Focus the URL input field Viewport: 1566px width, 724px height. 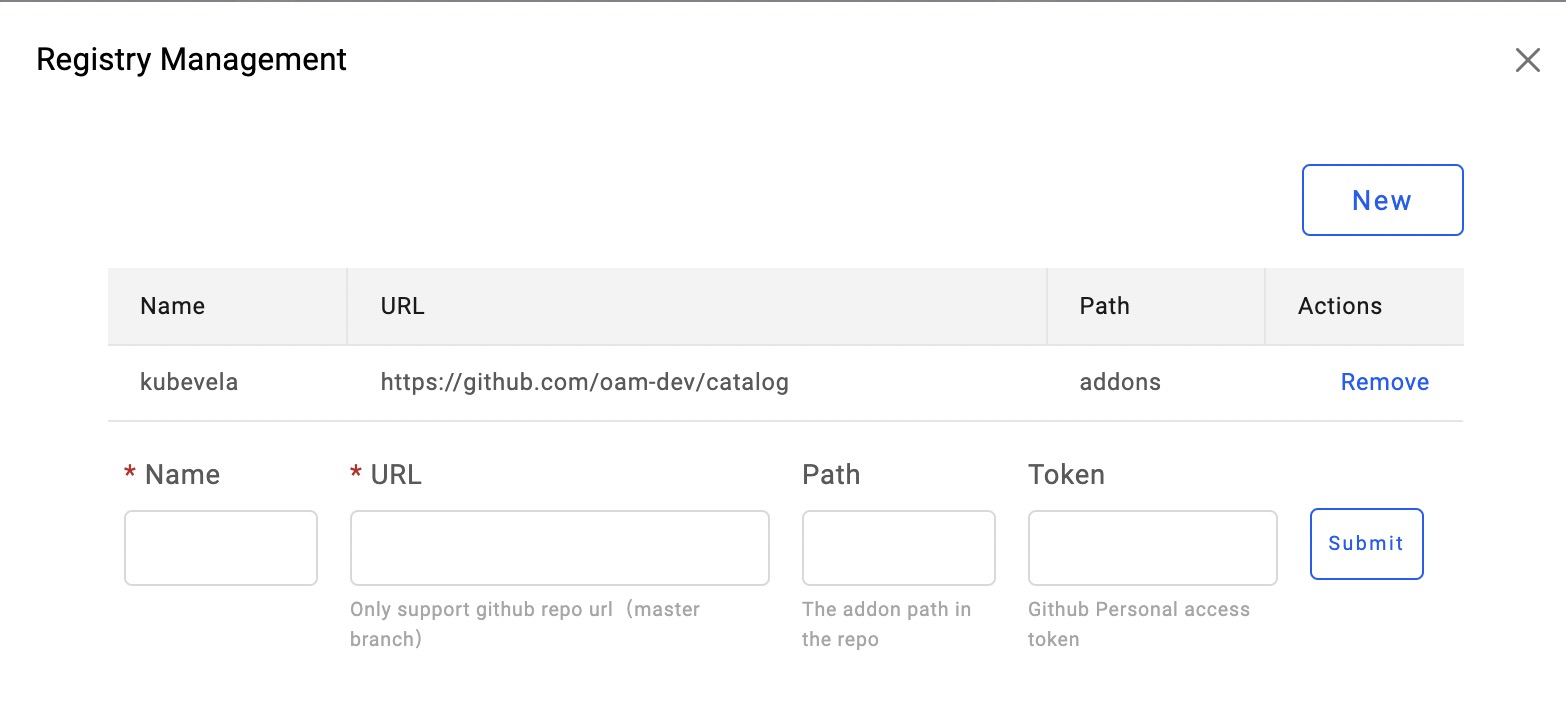(559, 548)
